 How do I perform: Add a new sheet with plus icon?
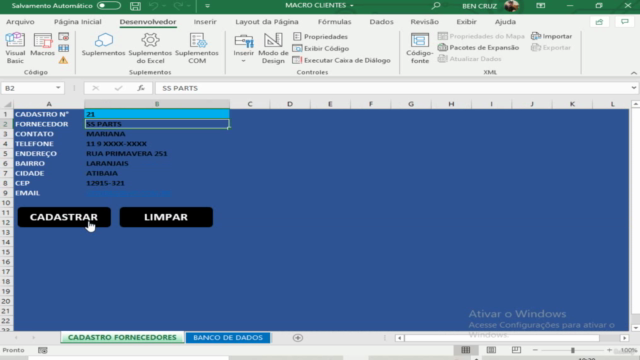298,338
